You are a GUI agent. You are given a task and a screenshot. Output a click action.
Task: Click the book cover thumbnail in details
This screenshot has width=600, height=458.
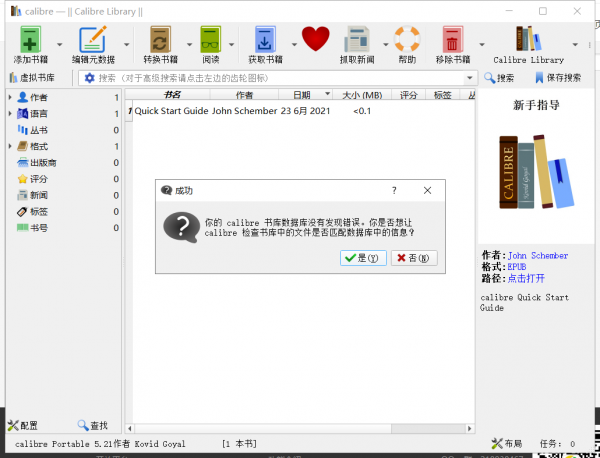point(536,171)
